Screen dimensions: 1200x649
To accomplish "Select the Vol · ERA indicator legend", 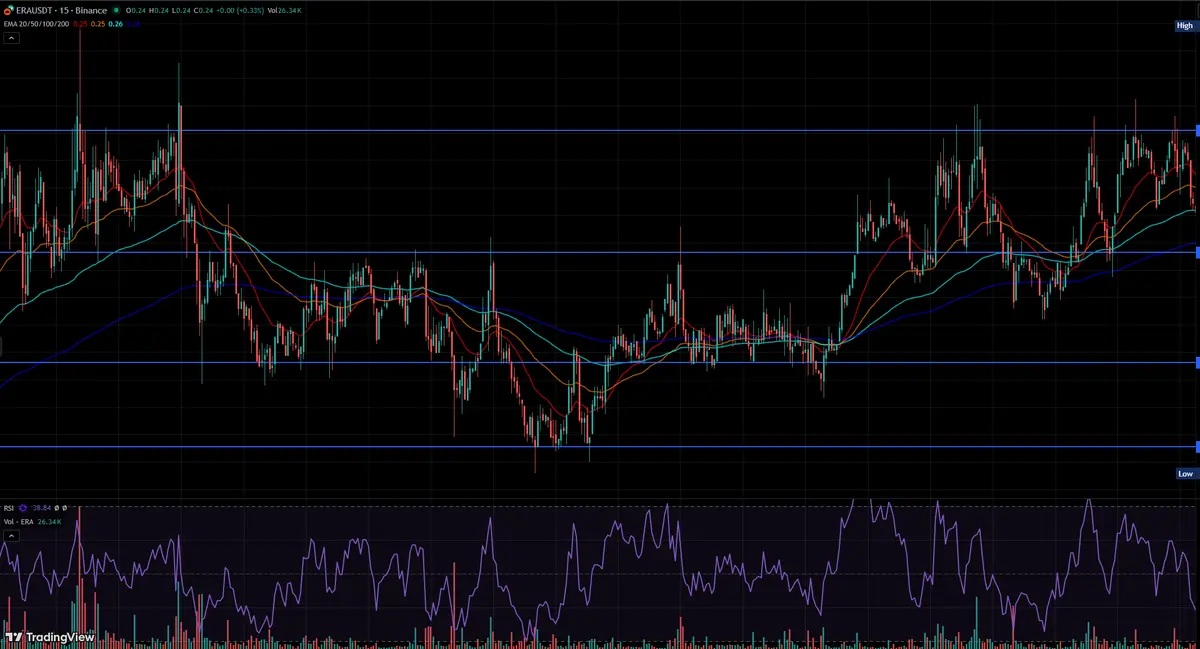I will pyautogui.click(x=18, y=522).
